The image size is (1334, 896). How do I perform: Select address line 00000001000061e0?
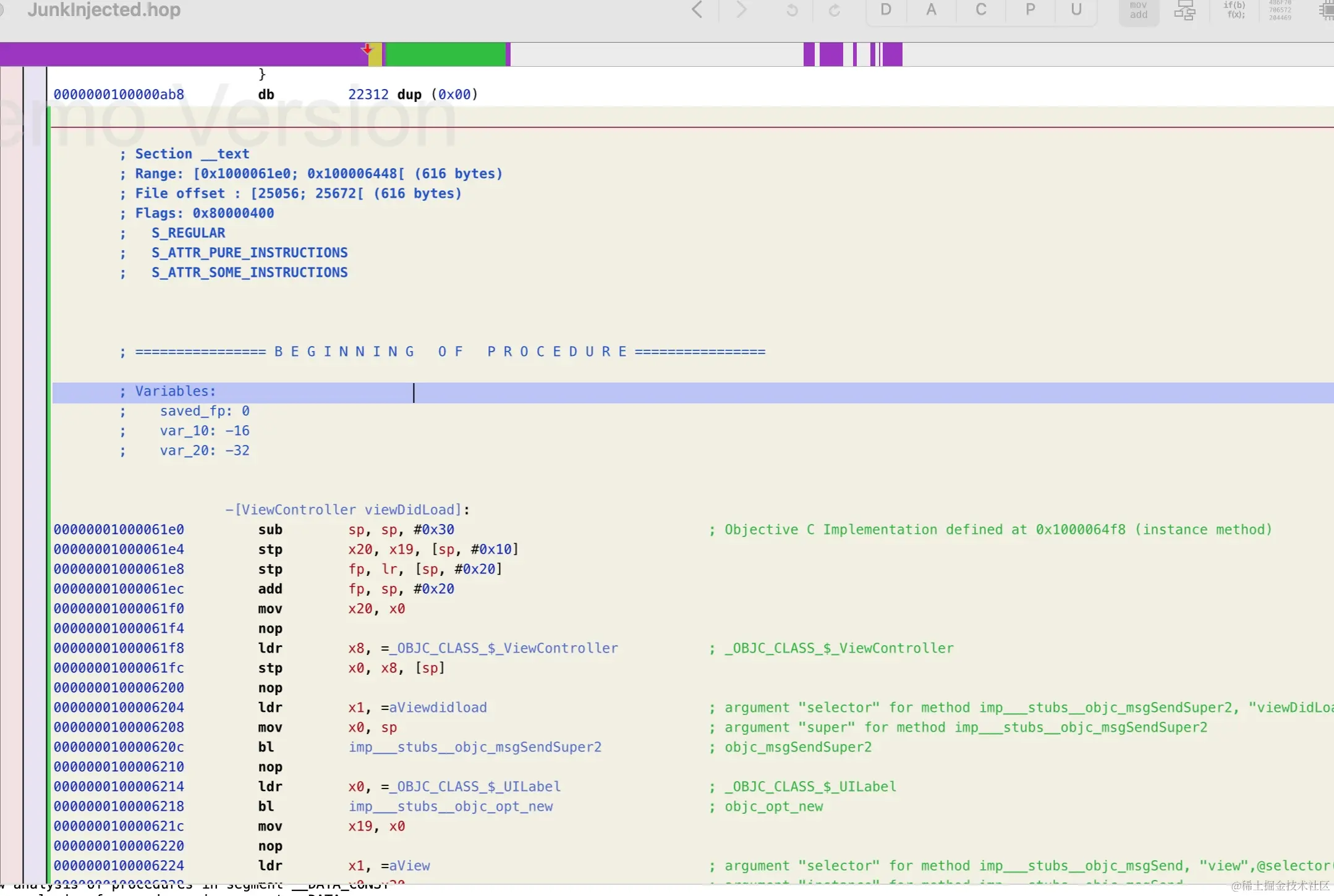119,530
